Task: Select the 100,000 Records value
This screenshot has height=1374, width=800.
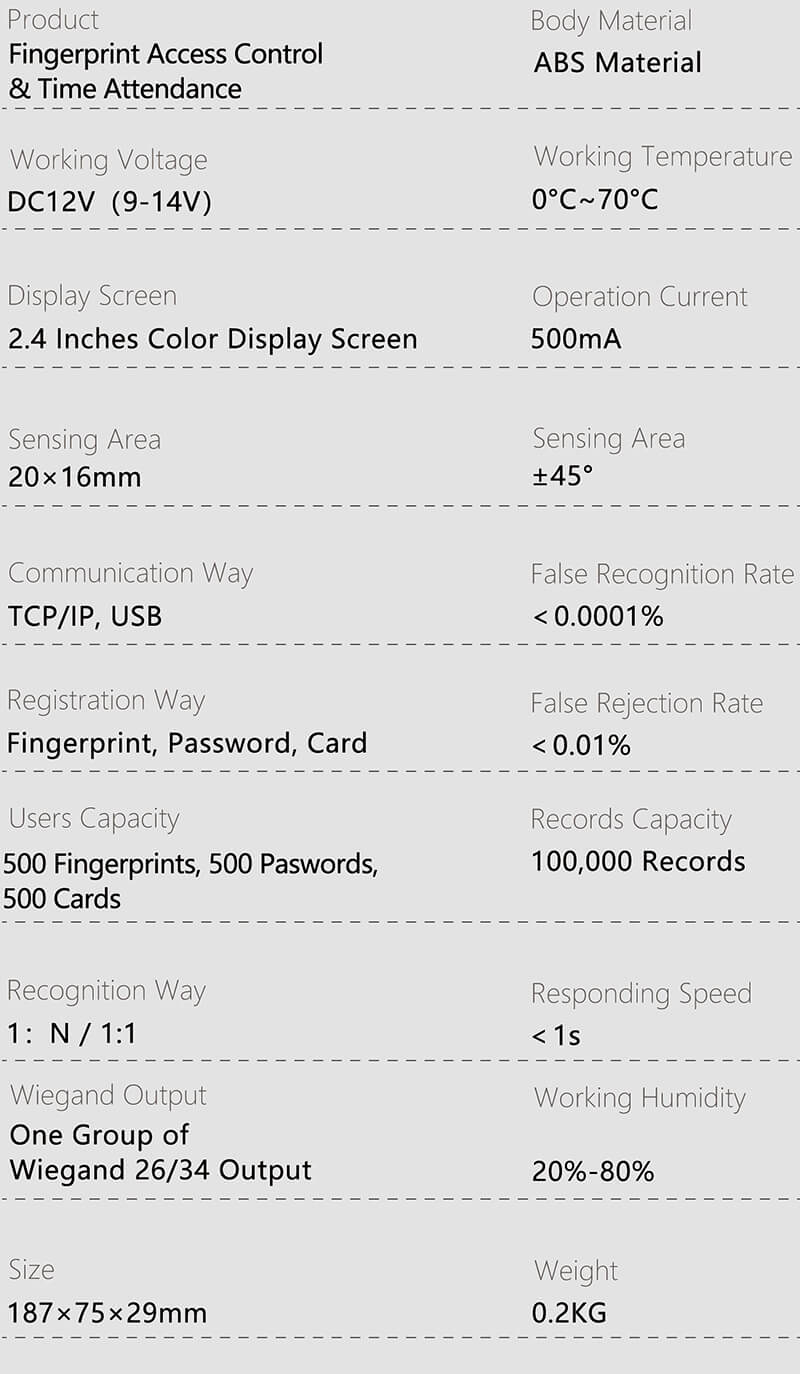Action: (638, 861)
